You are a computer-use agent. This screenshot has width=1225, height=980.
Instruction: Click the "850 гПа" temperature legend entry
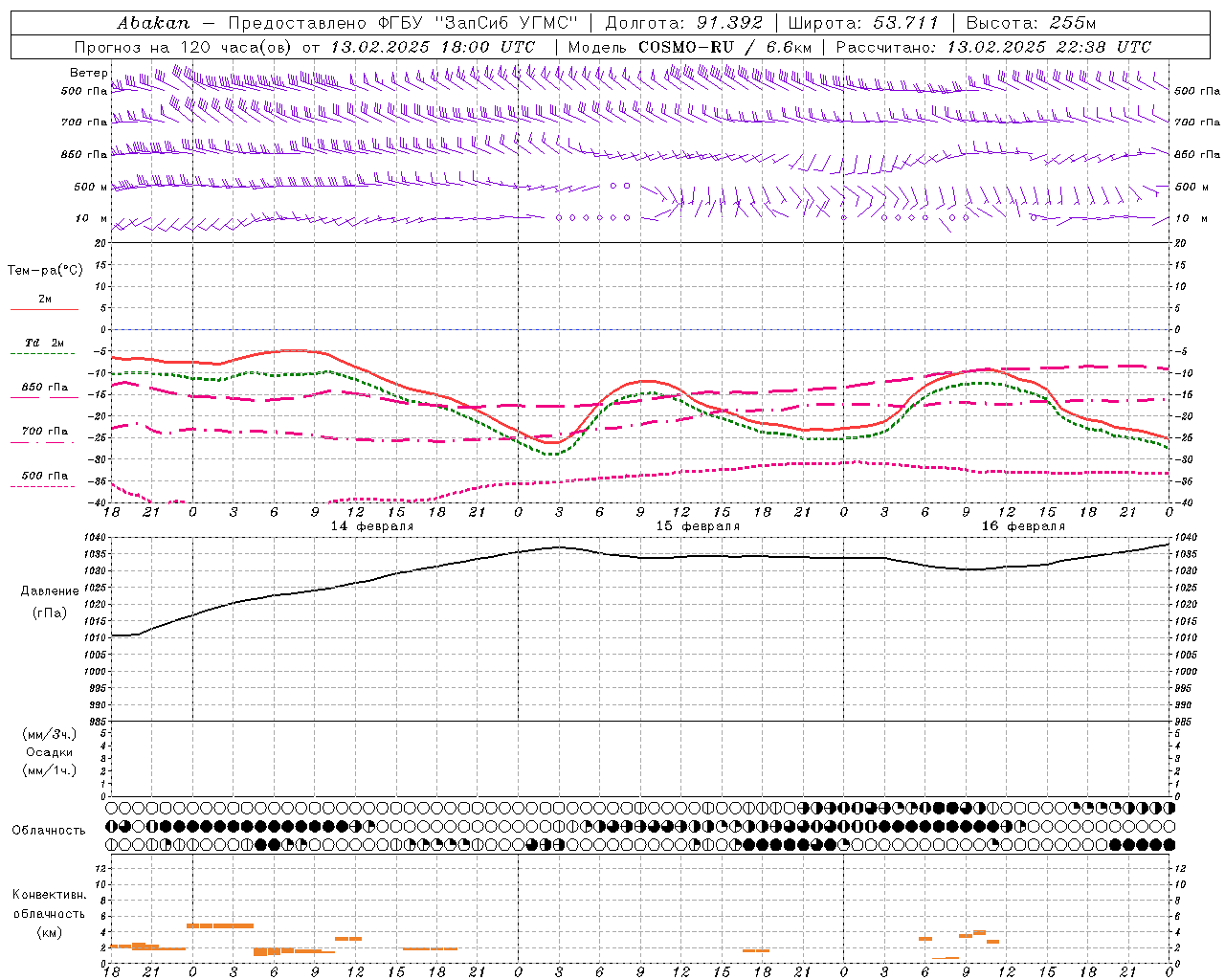tap(45, 388)
